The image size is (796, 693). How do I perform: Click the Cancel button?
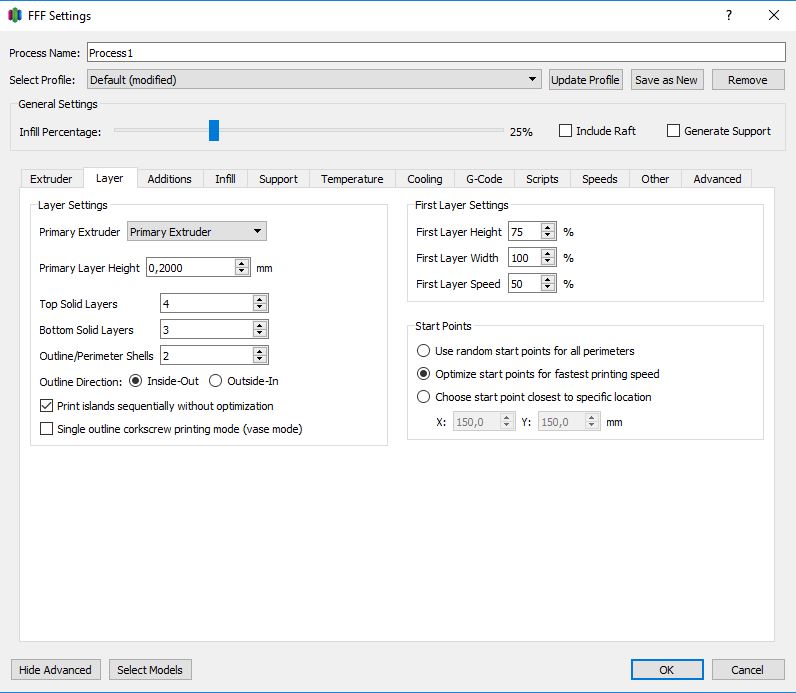pyautogui.click(x=748, y=670)
